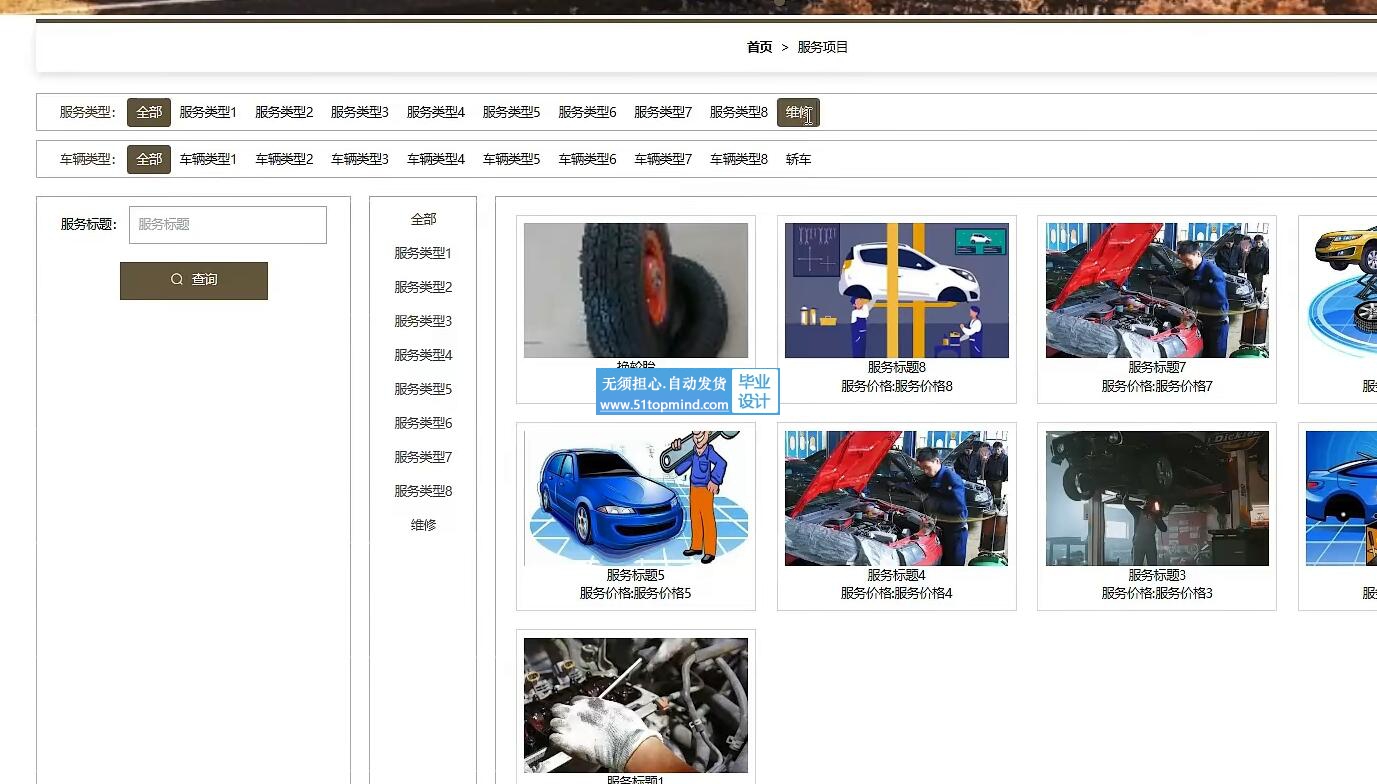
Task: Filter by 服务类型2 in top row
Action: pyautogui.click(x=284, y=112)
